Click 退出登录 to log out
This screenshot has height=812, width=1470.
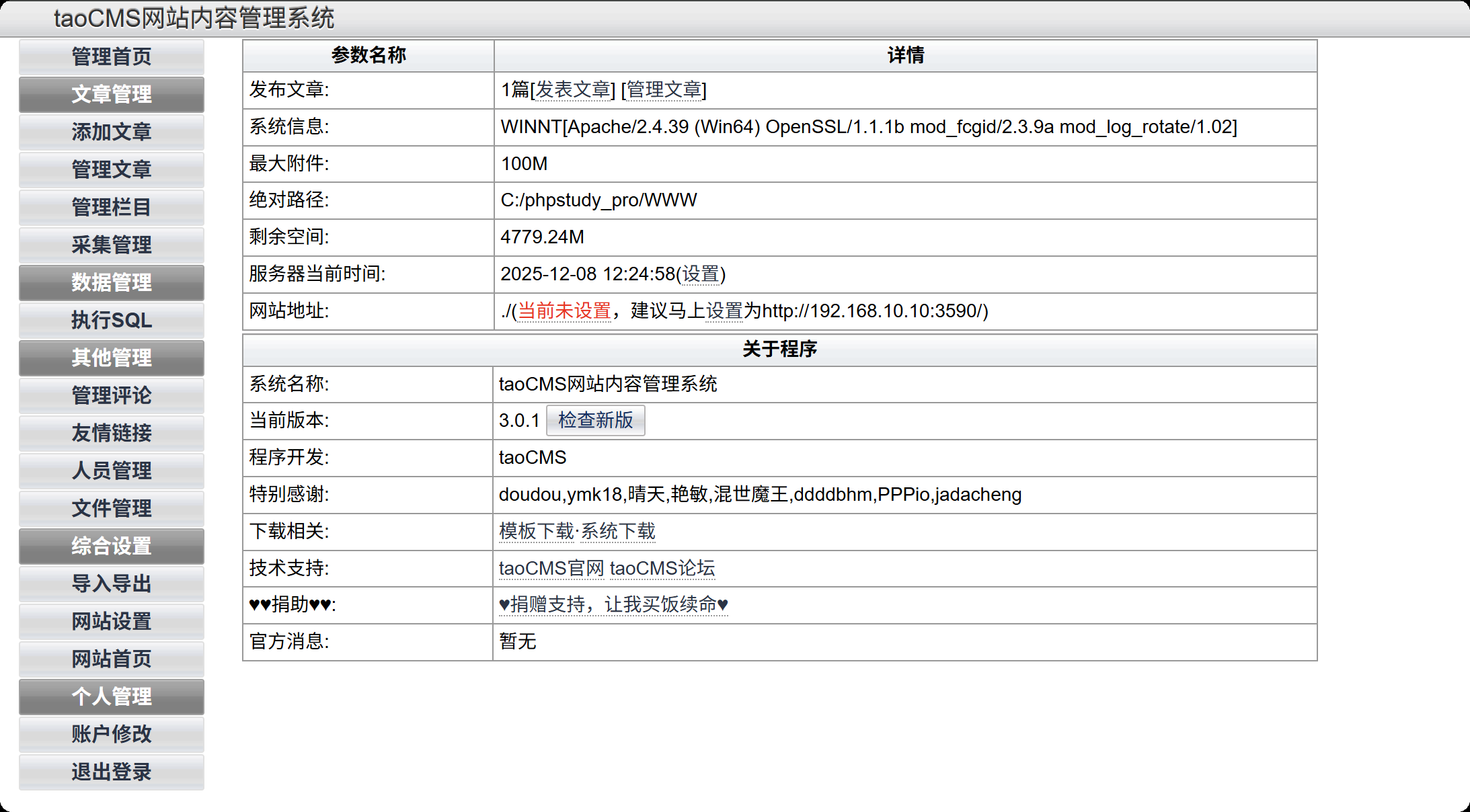click(x=112, y=772)
